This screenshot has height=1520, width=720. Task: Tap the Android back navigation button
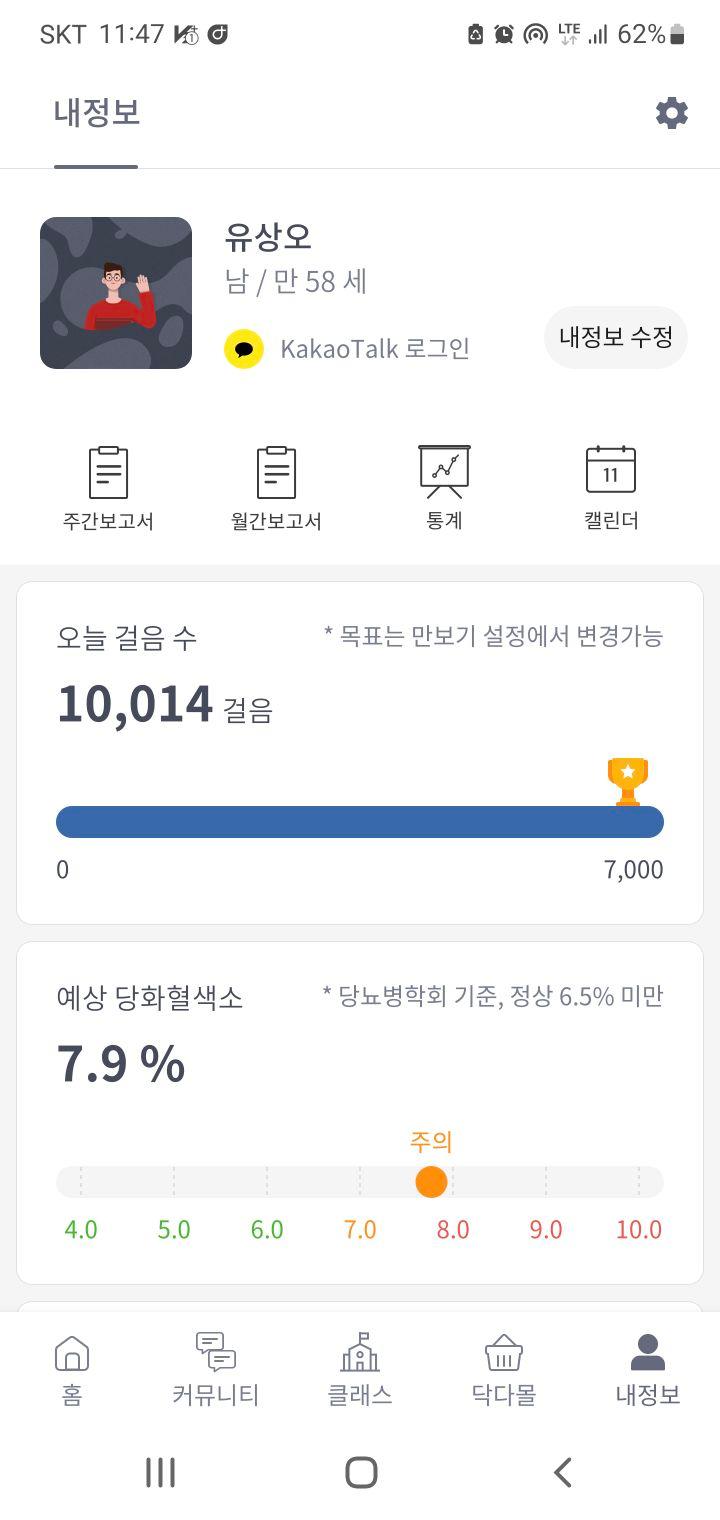pos(563,1472)
